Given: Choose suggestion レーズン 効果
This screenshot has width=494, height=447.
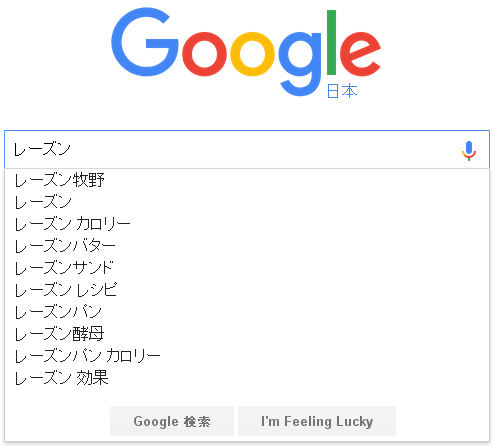Looking at the screenshot, I should 247,378.
